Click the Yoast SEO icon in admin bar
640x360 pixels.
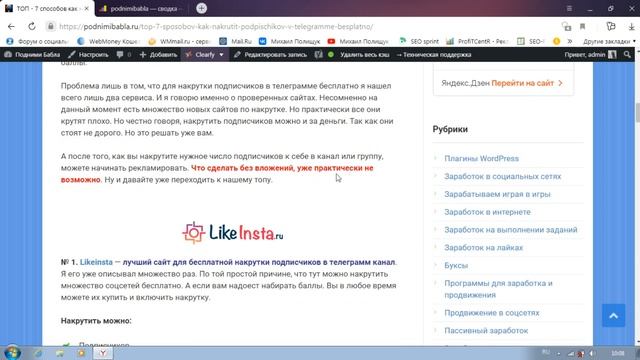coord(318,54)
